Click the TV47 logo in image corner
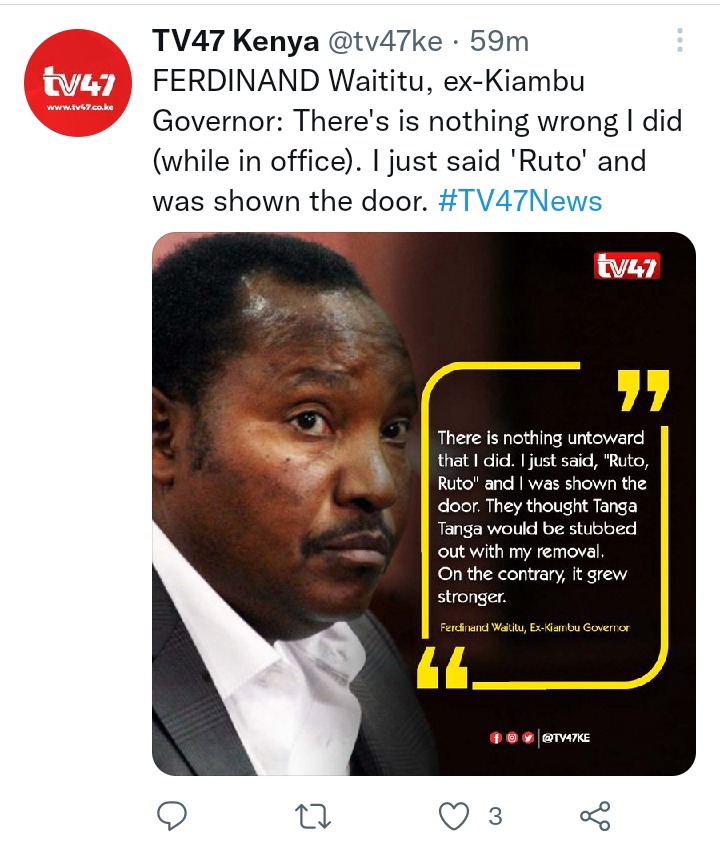 (627, 266)
